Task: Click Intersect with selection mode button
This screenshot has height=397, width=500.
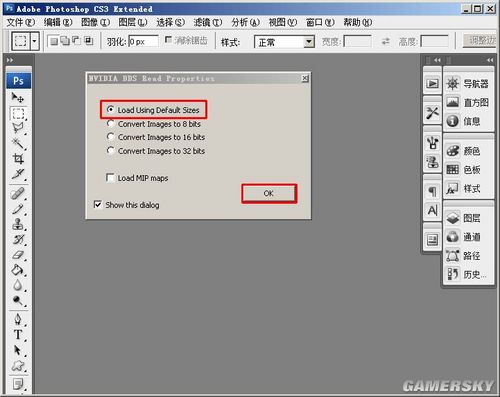Action: click(x=88, y=41)
